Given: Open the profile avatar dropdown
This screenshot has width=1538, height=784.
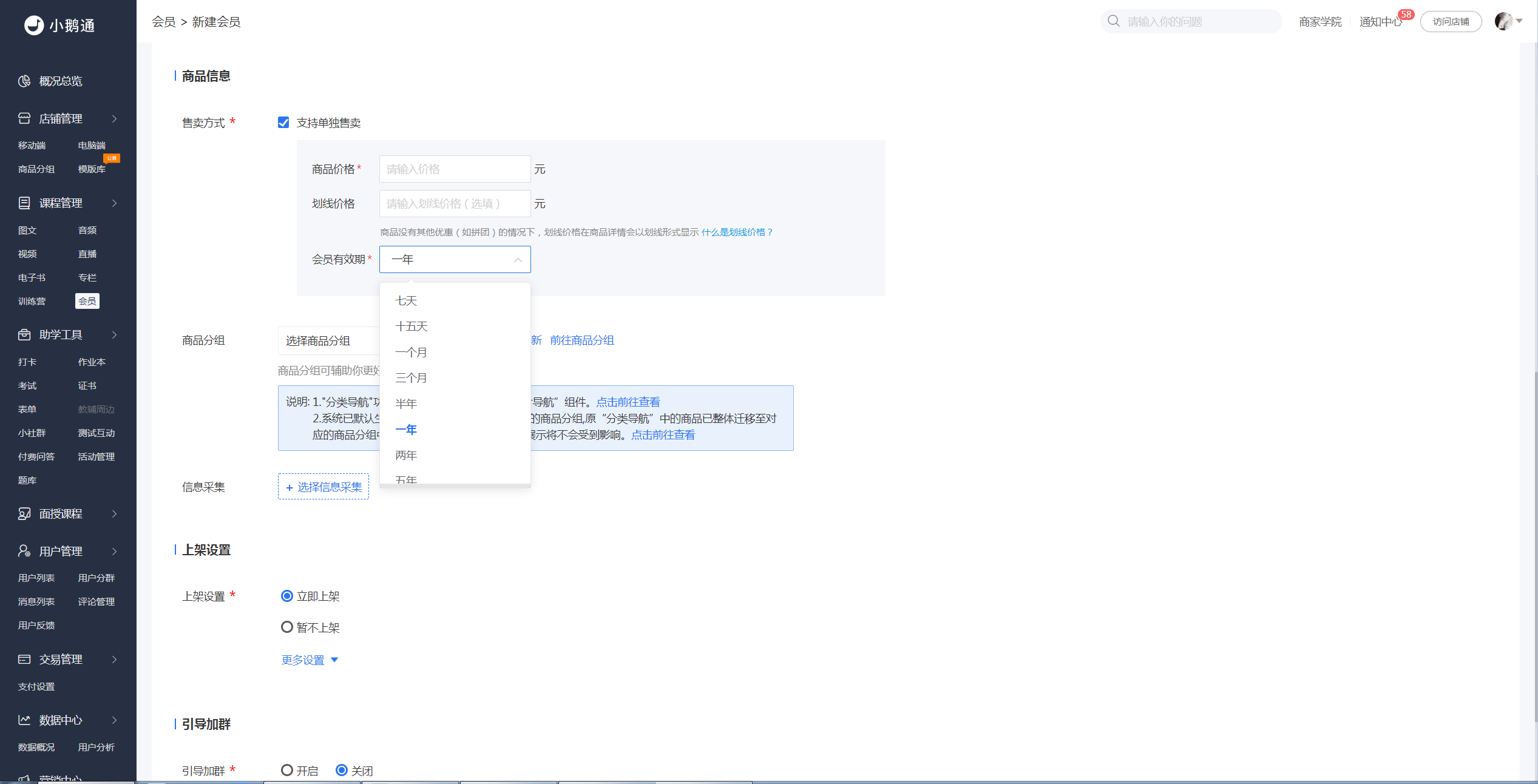Looking at the screenshot, I should 1508,21.
